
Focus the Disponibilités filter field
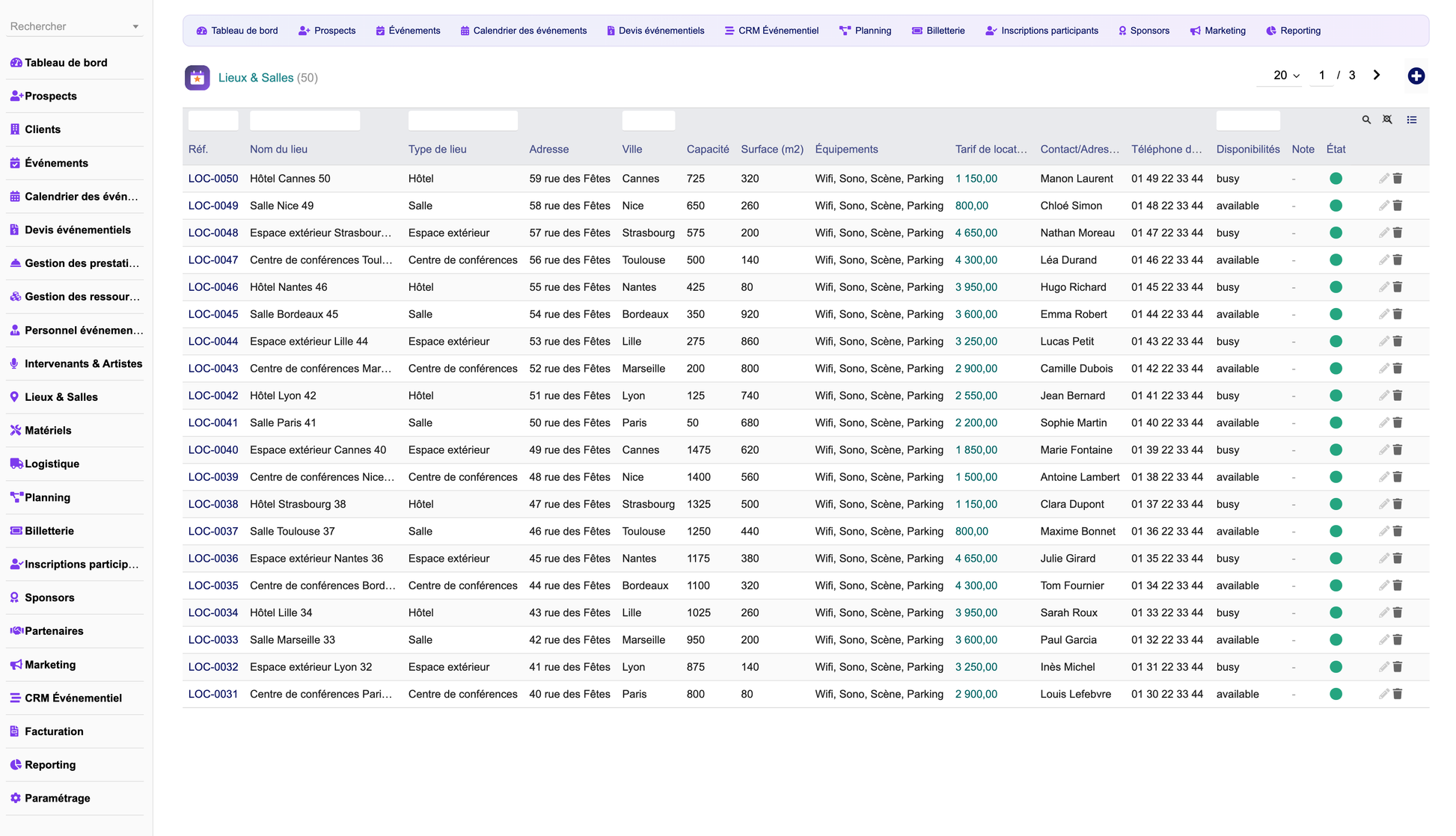[1248, 120]
